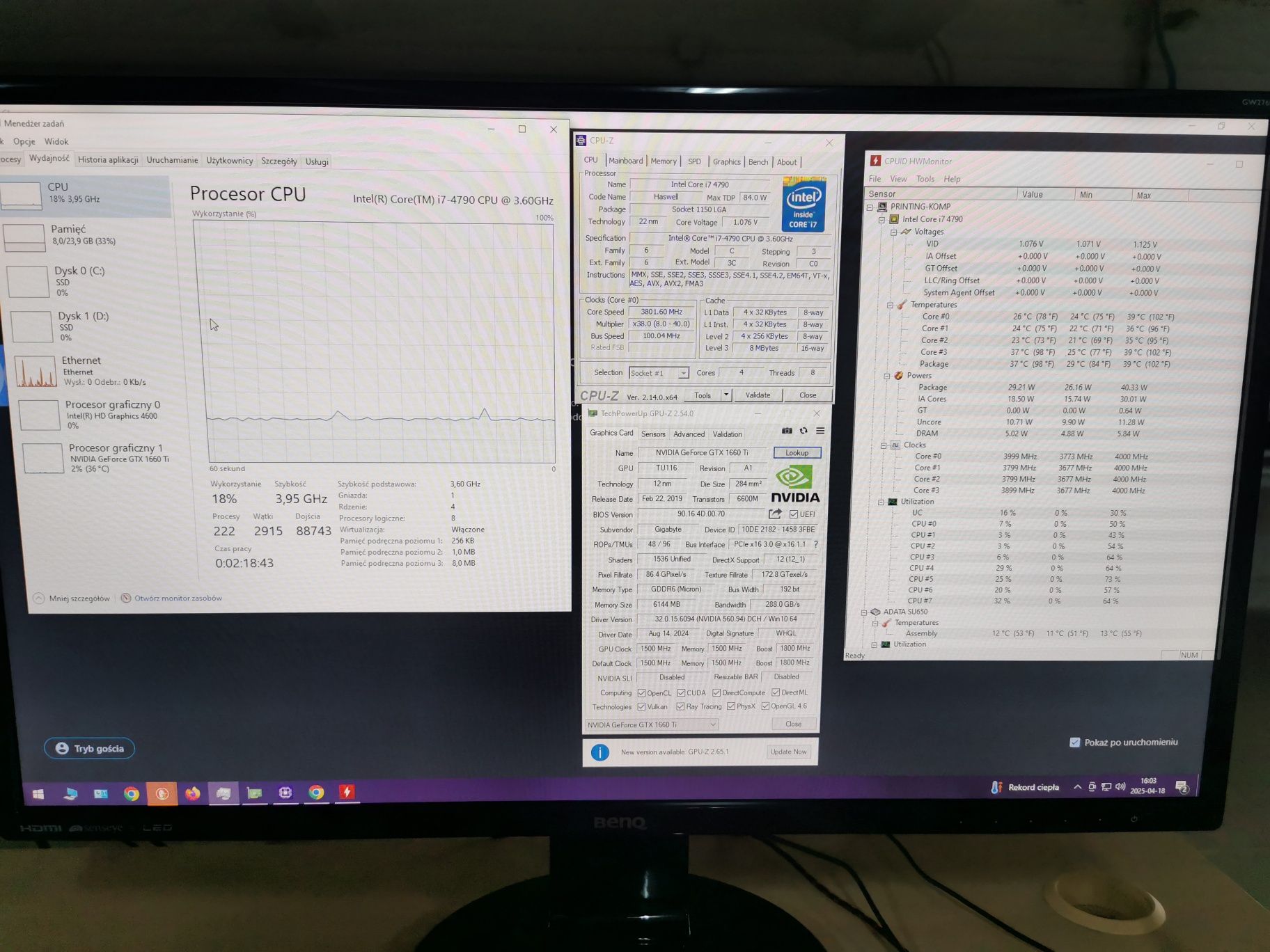Click the Intel Core i7 logo in CPU-Z

(x=803, y=203)
